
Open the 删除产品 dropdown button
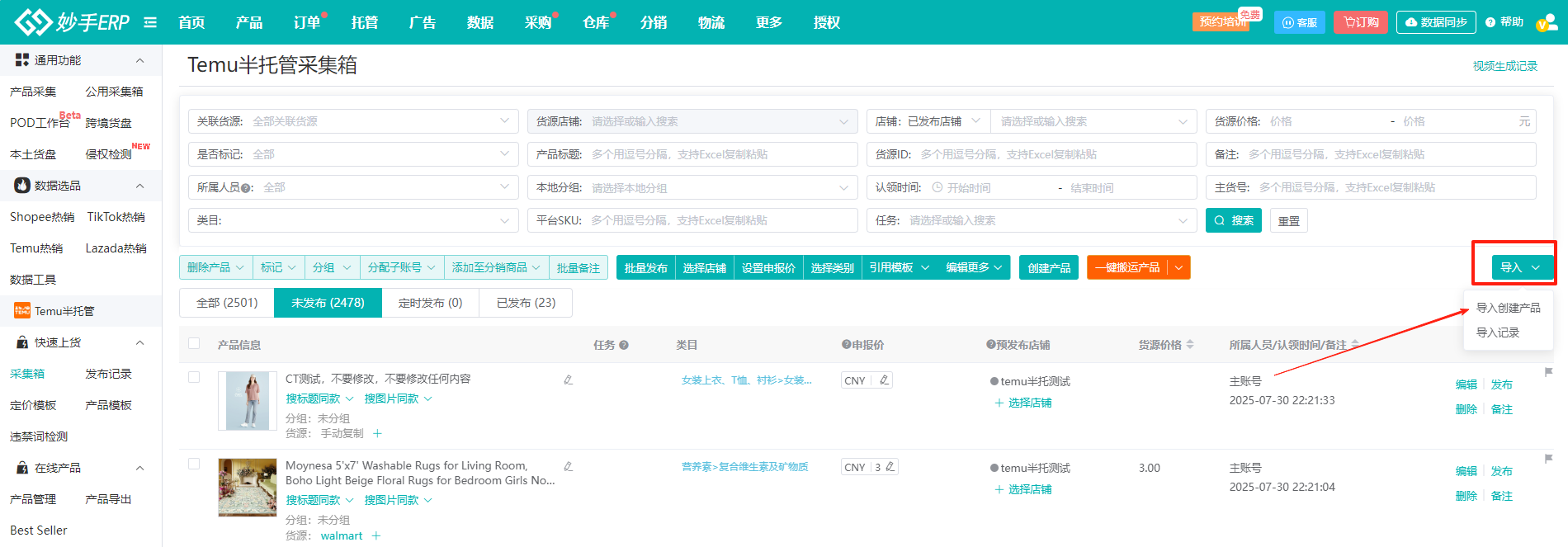216,267
